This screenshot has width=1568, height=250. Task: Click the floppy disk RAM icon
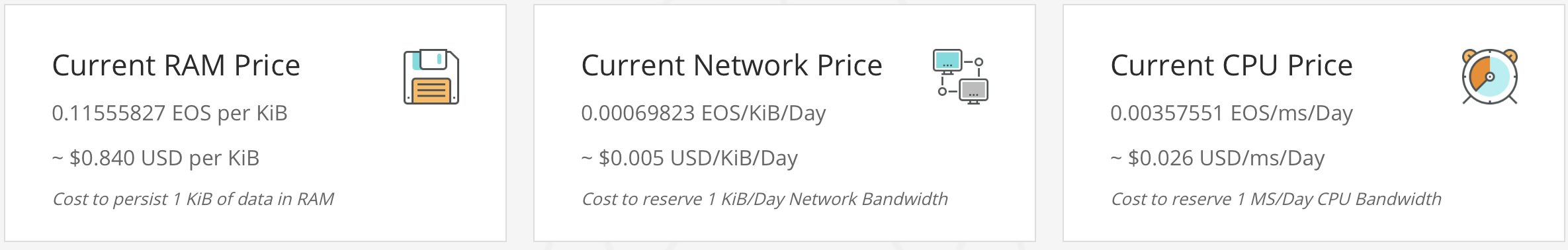coord(431,77)
